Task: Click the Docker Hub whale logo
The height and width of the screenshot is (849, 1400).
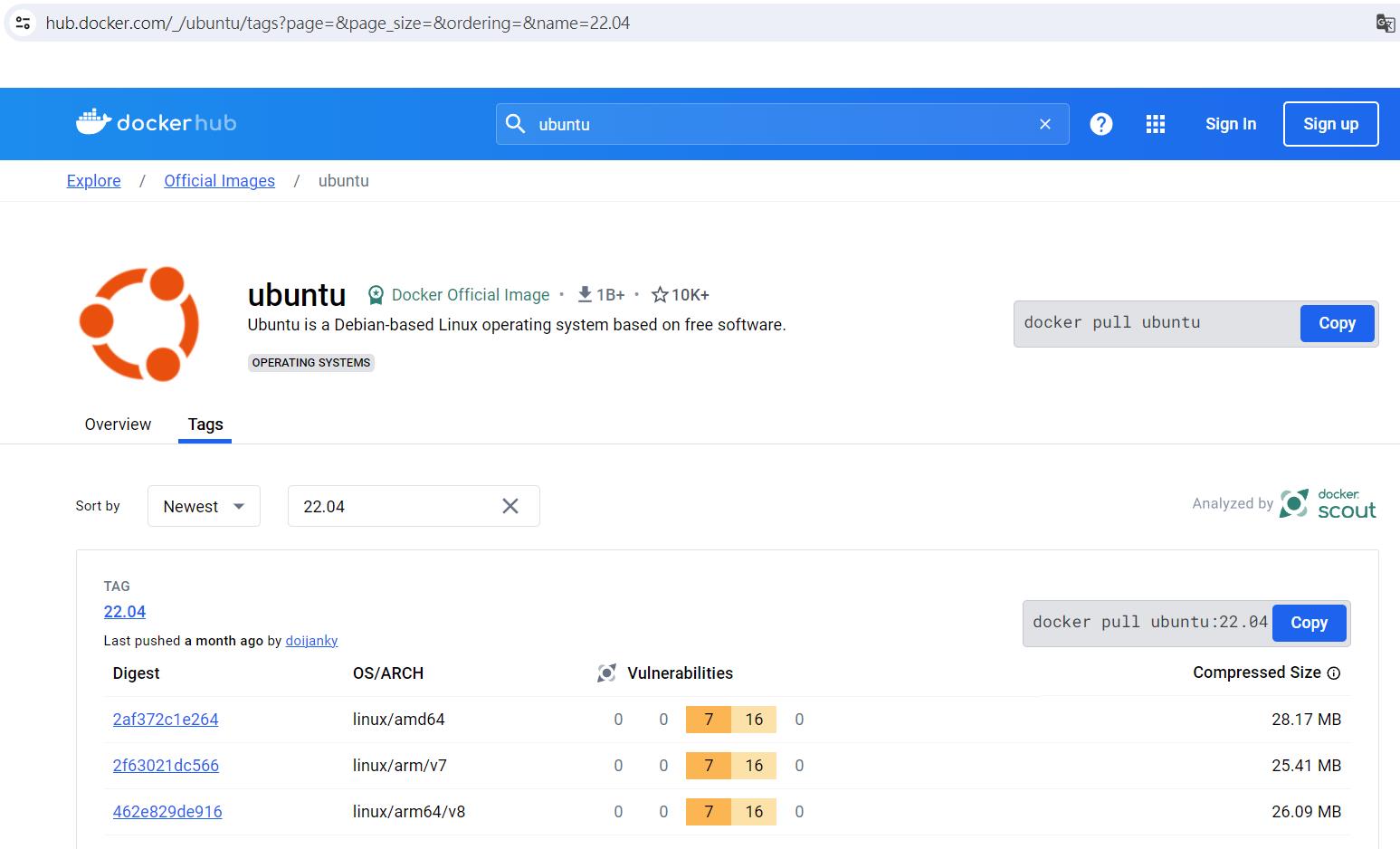Action: click(156, 123)
